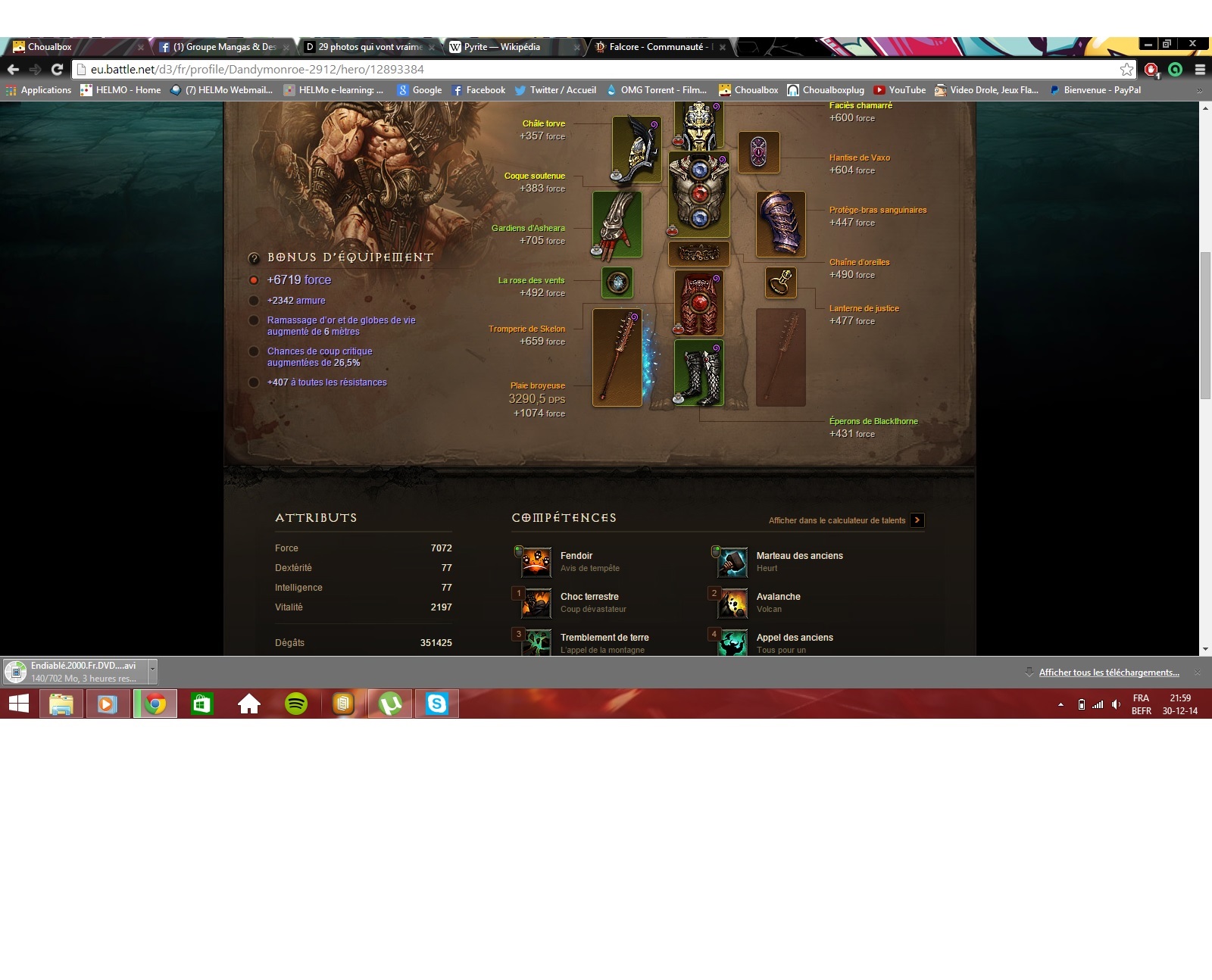Click Afficher tous les téléchargements link

1108,673
